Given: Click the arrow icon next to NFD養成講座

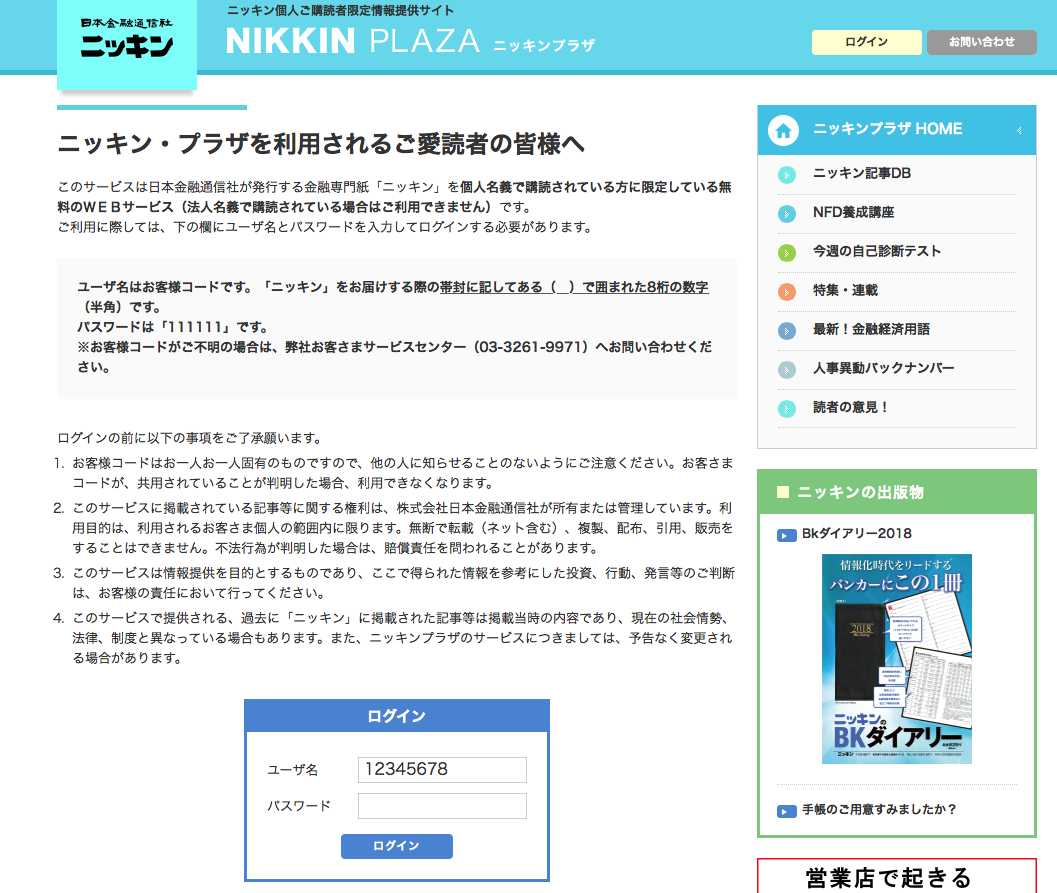Looking at the screenshot, I should click(787, 214).
